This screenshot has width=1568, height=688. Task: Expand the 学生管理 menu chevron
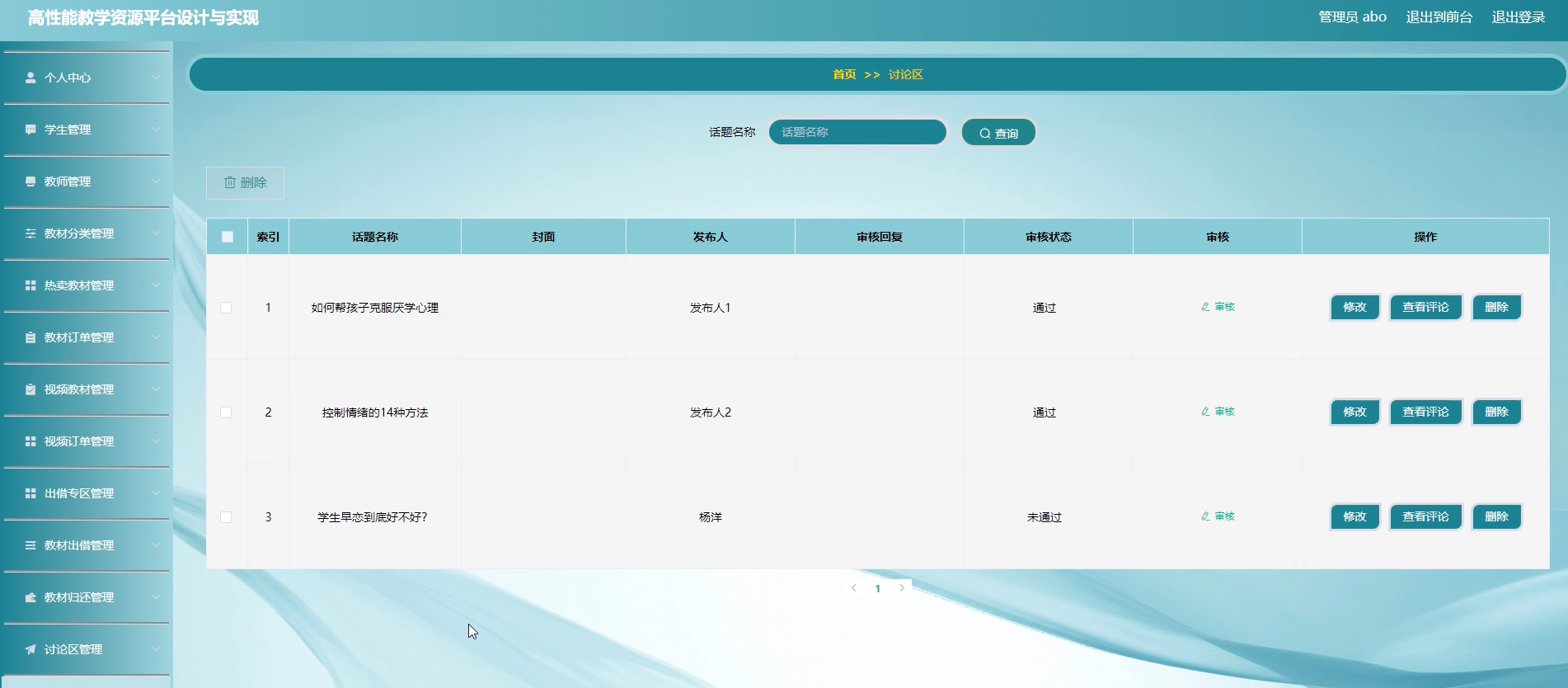[156, 130]
